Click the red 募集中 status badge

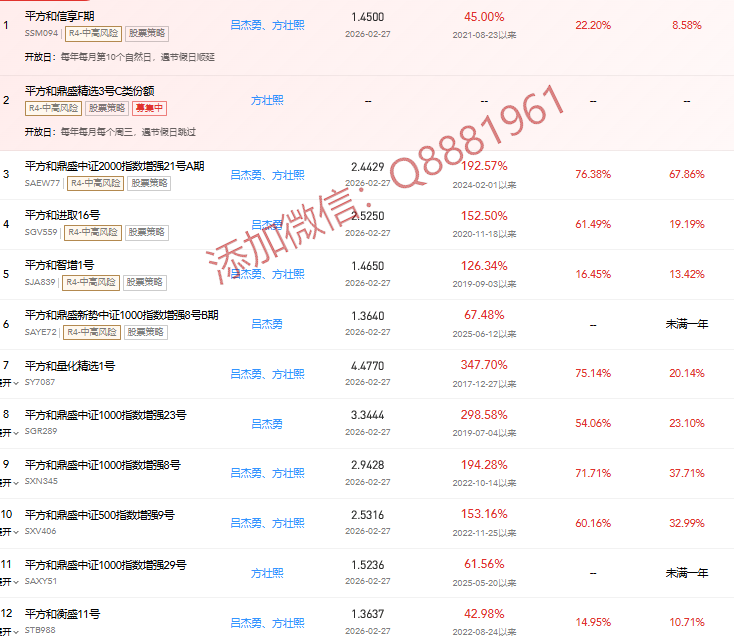click(x=149, y=108)
